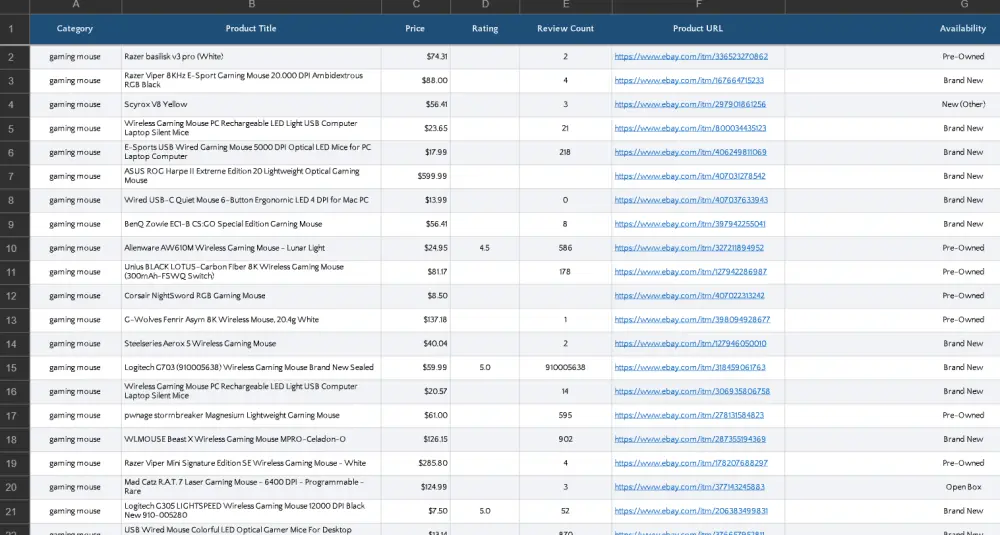Click the Wired USB-C Quiet Mouse title cell

[251, 200]
